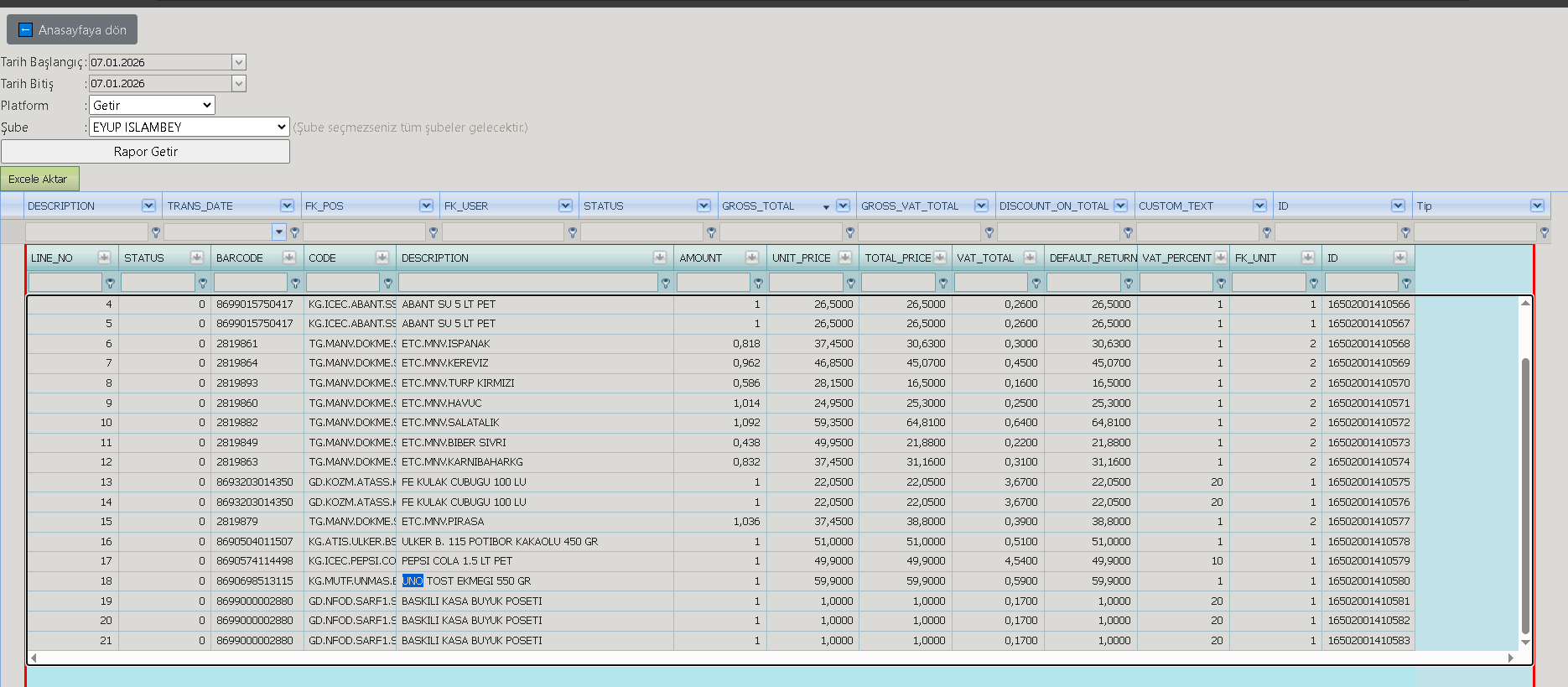Click the filter funnel under AMOUNT column
This screenshot has height=687, width=1568.
(x=758, y=284)
